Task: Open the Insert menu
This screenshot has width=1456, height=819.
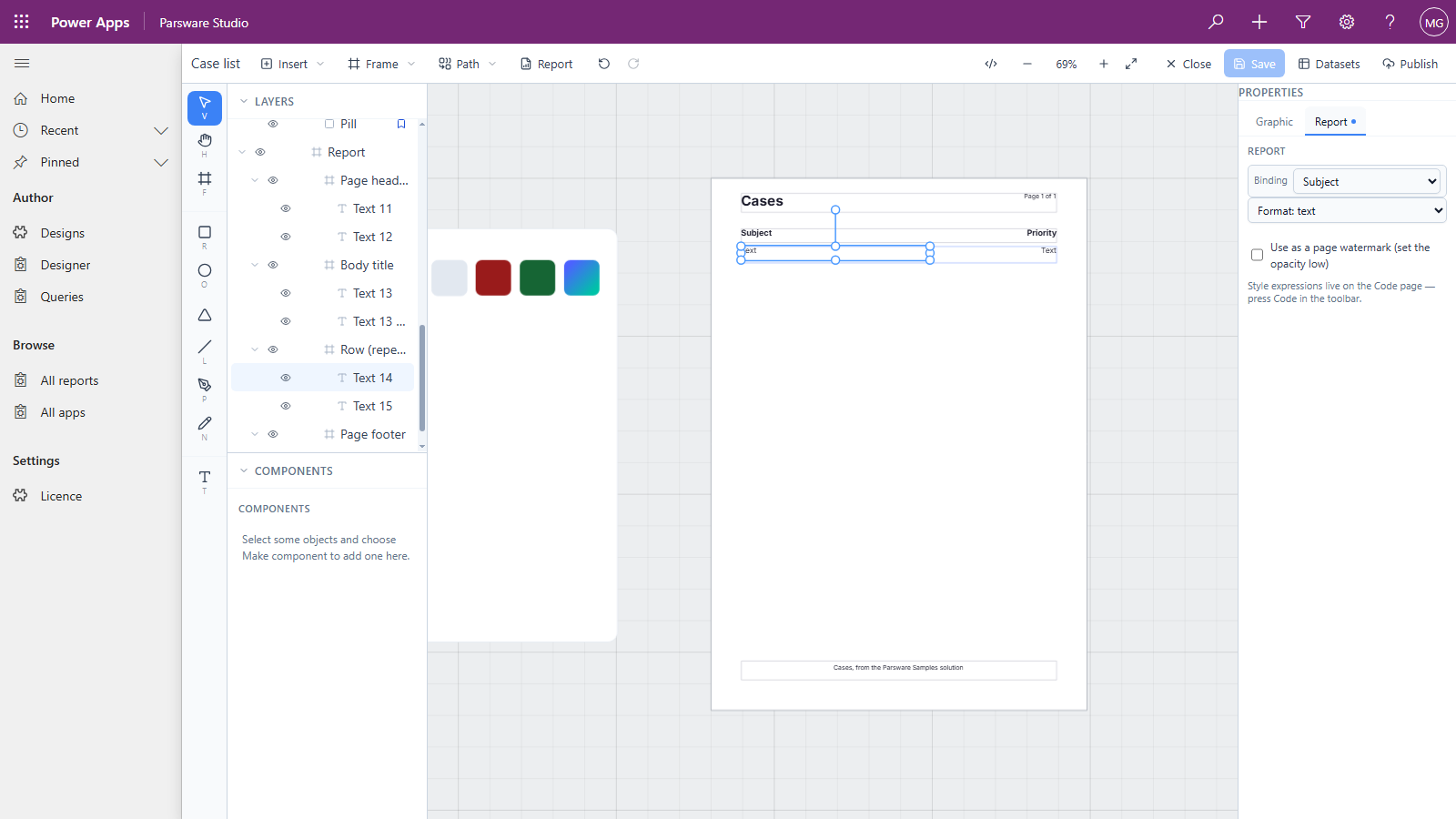Action: pyautogui.click(x=292, y=64)
